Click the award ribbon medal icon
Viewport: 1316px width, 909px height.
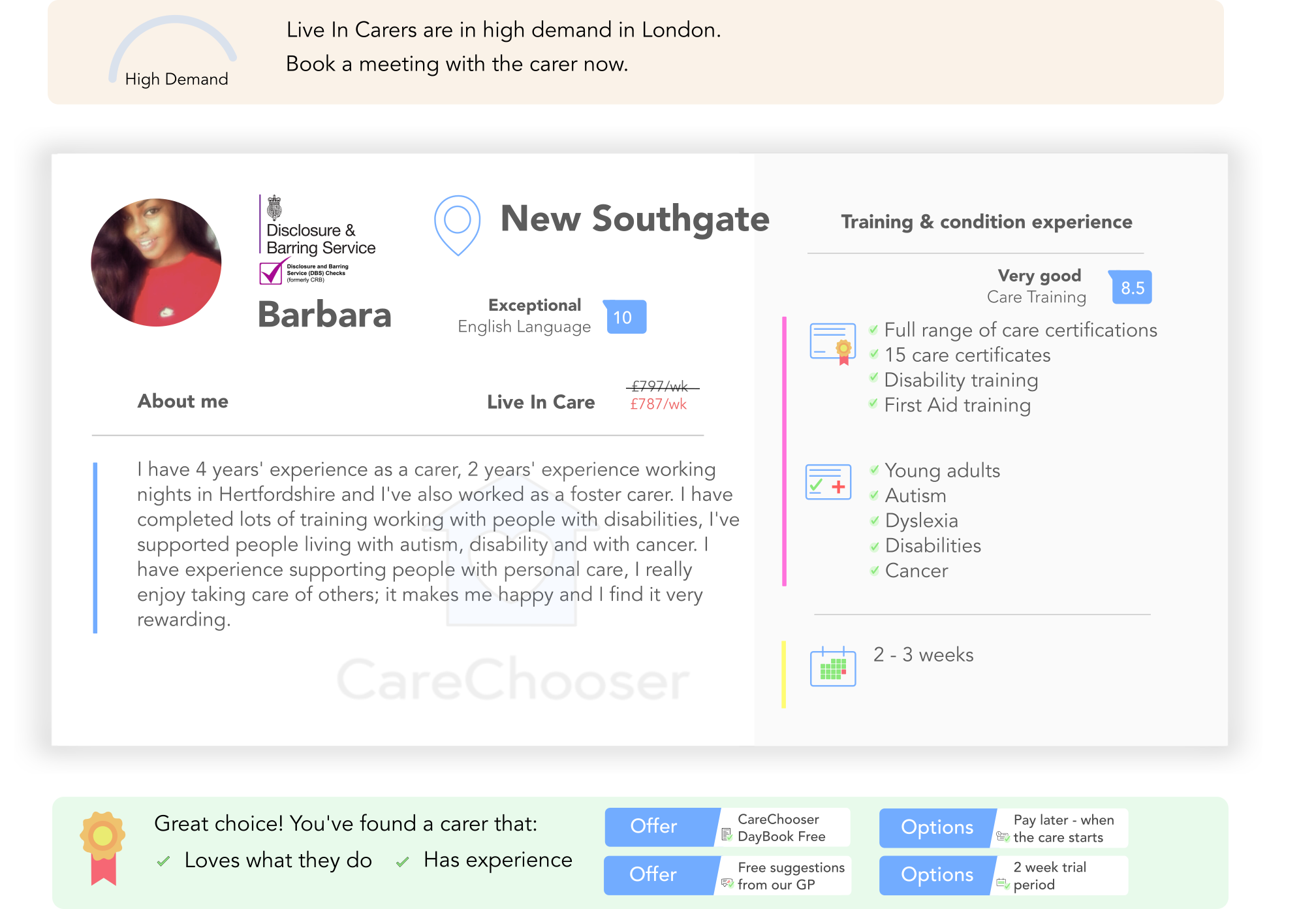pos(102,848)
